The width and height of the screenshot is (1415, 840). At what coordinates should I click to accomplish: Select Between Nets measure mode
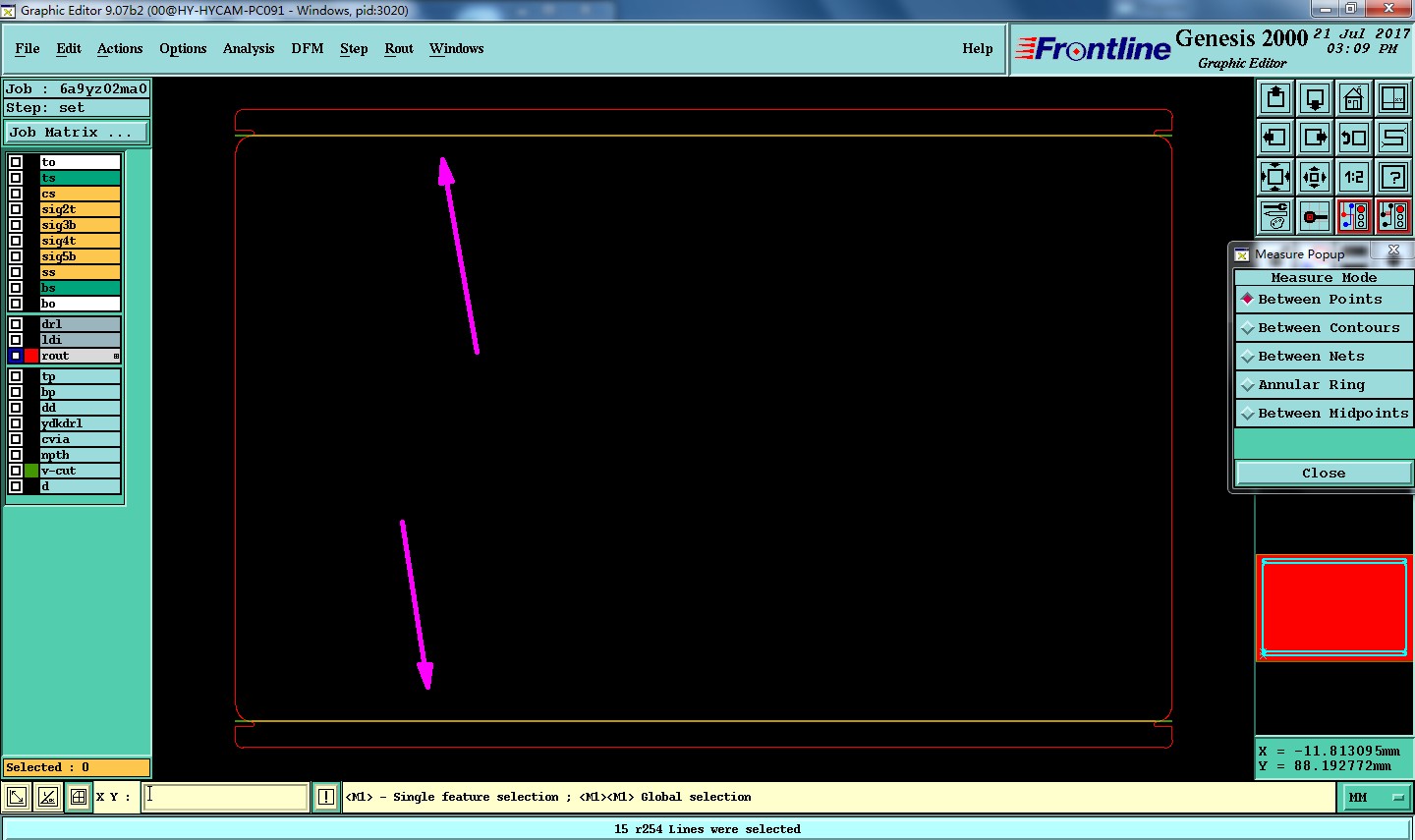(x=1324, y=357)
